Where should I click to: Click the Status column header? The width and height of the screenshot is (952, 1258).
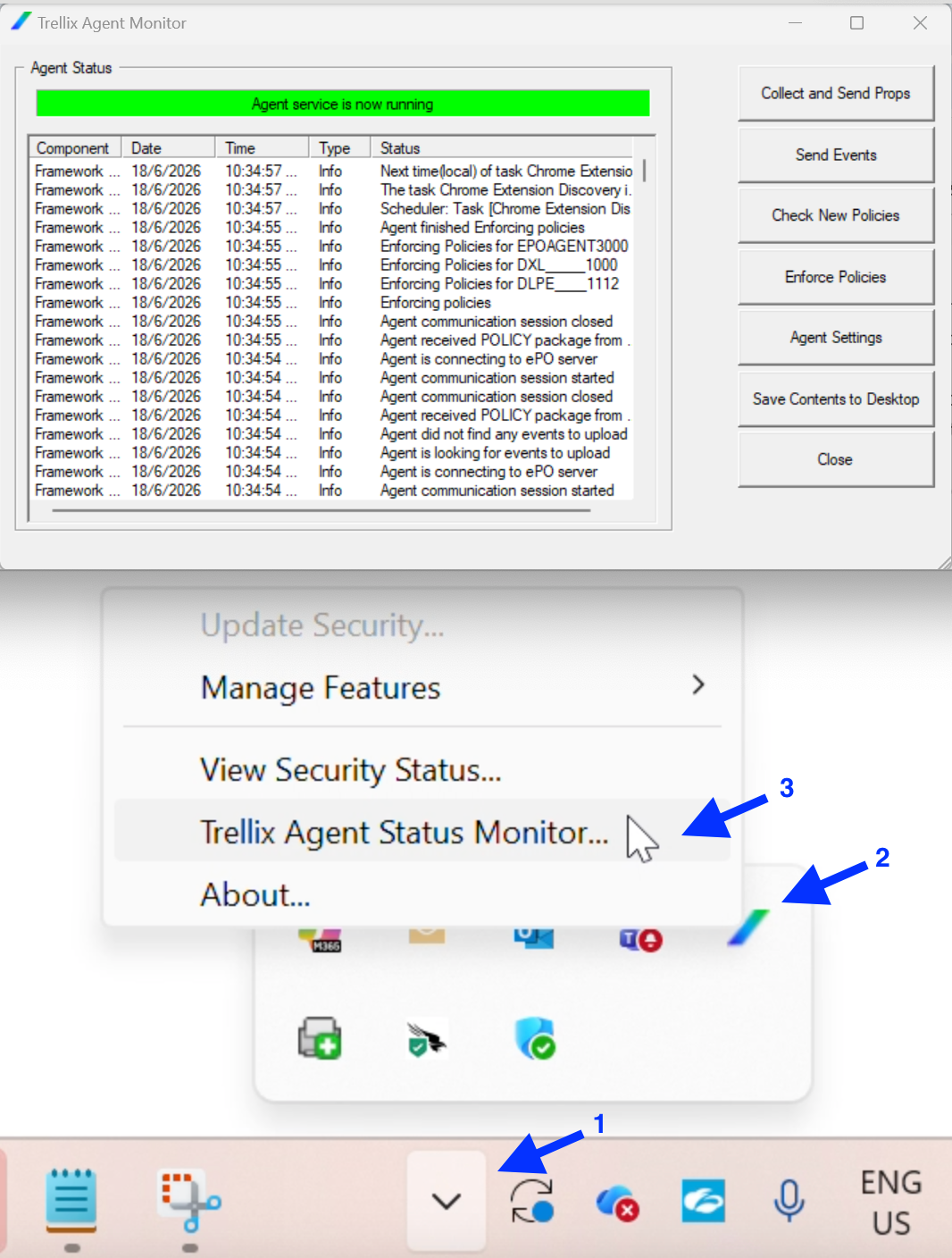pyautogui.click(x=503, y=147)
